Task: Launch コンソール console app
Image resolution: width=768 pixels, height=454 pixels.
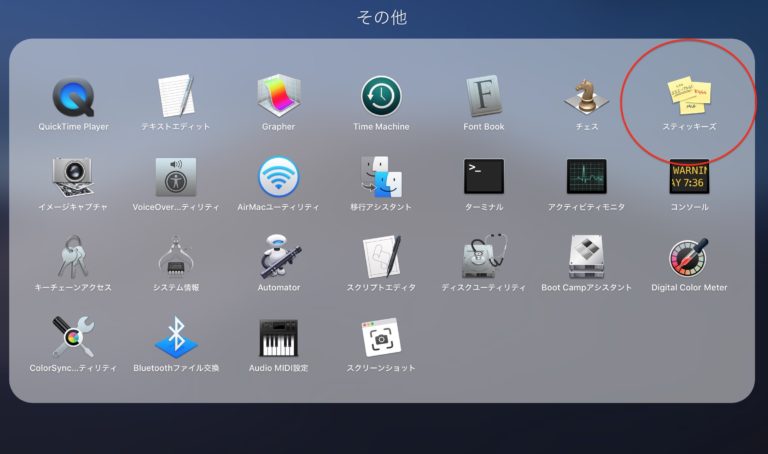Action: [x=689, y=177]
